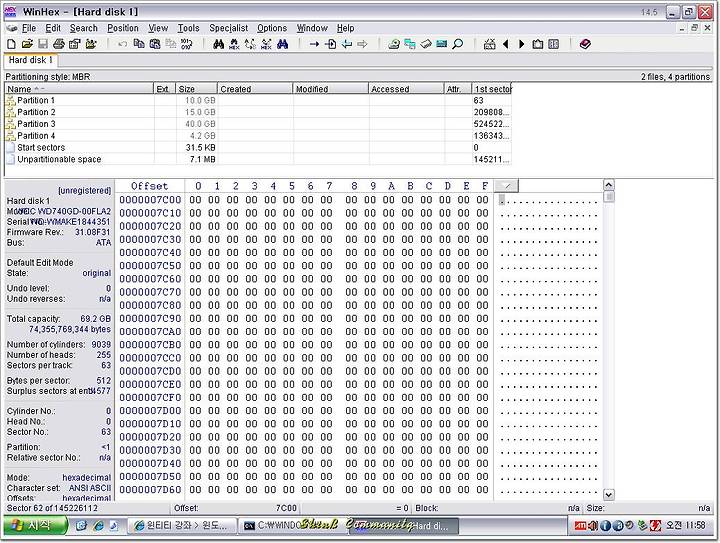
Task: Click the Save floppy disk icon
Action: pos(43,44)
